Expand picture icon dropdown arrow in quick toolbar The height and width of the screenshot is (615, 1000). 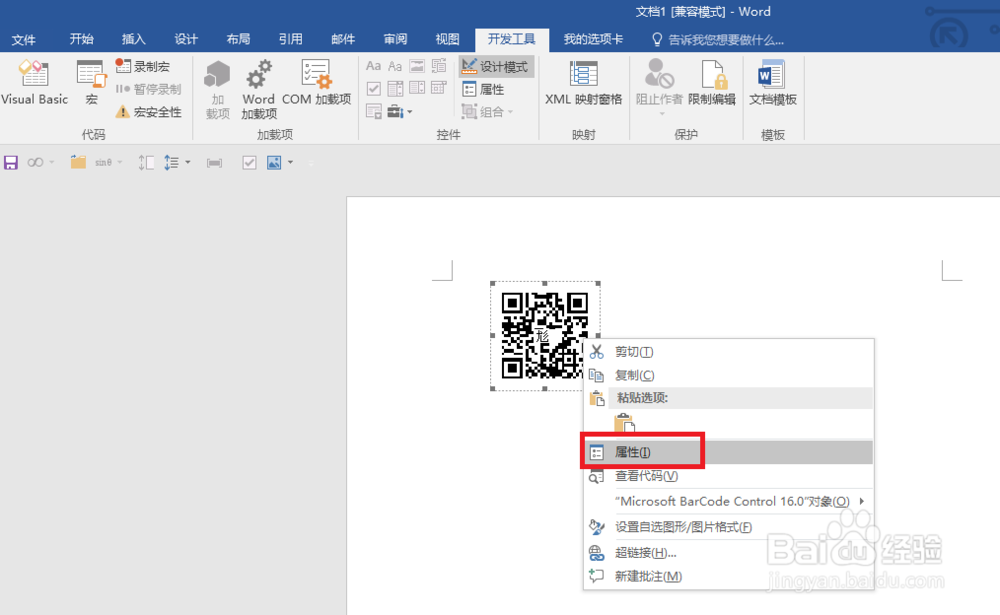point(290,163)
